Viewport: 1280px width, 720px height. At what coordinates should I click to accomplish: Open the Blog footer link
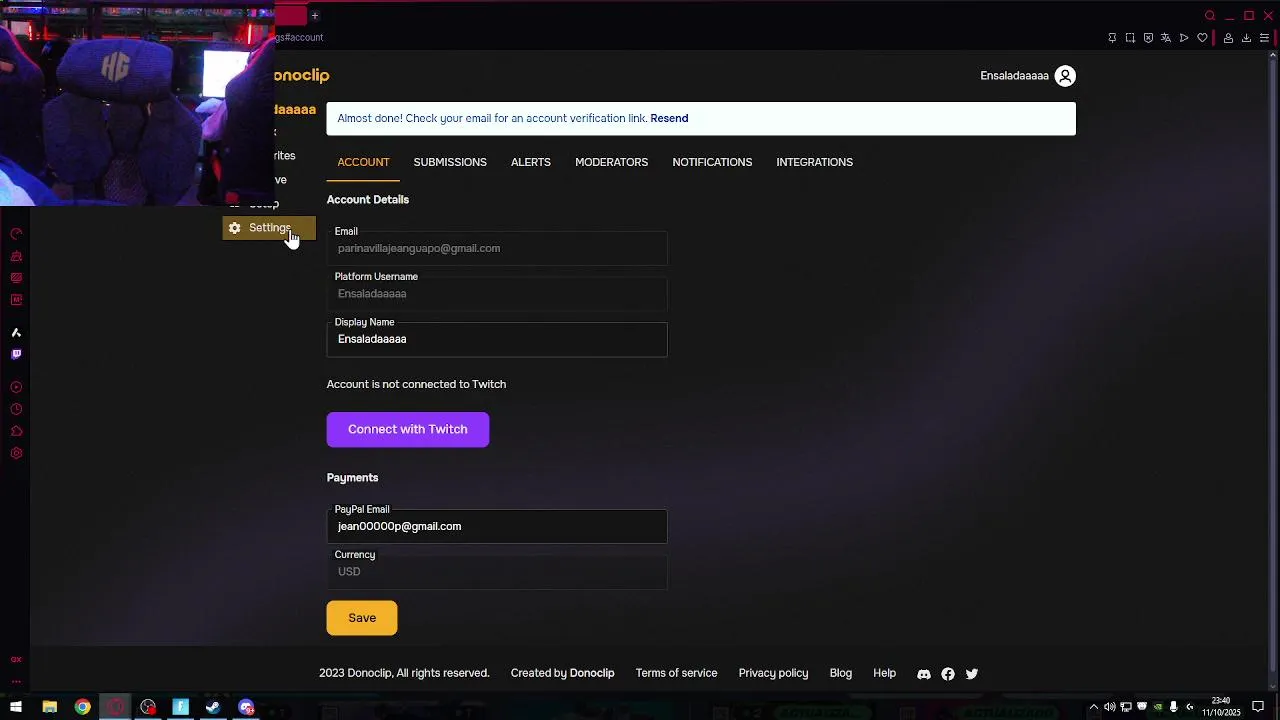coord(841,673)
